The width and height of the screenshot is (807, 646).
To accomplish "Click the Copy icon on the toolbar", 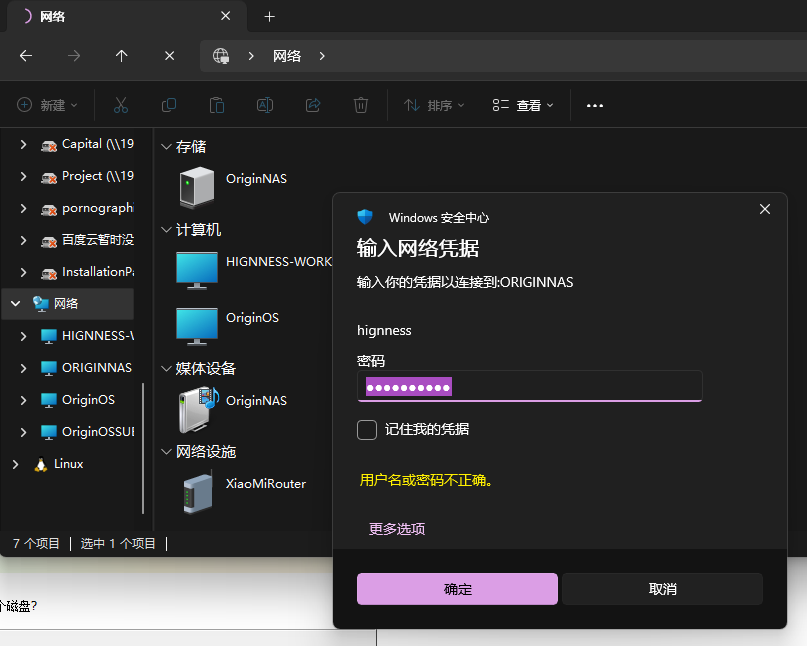I will (168, 104).
